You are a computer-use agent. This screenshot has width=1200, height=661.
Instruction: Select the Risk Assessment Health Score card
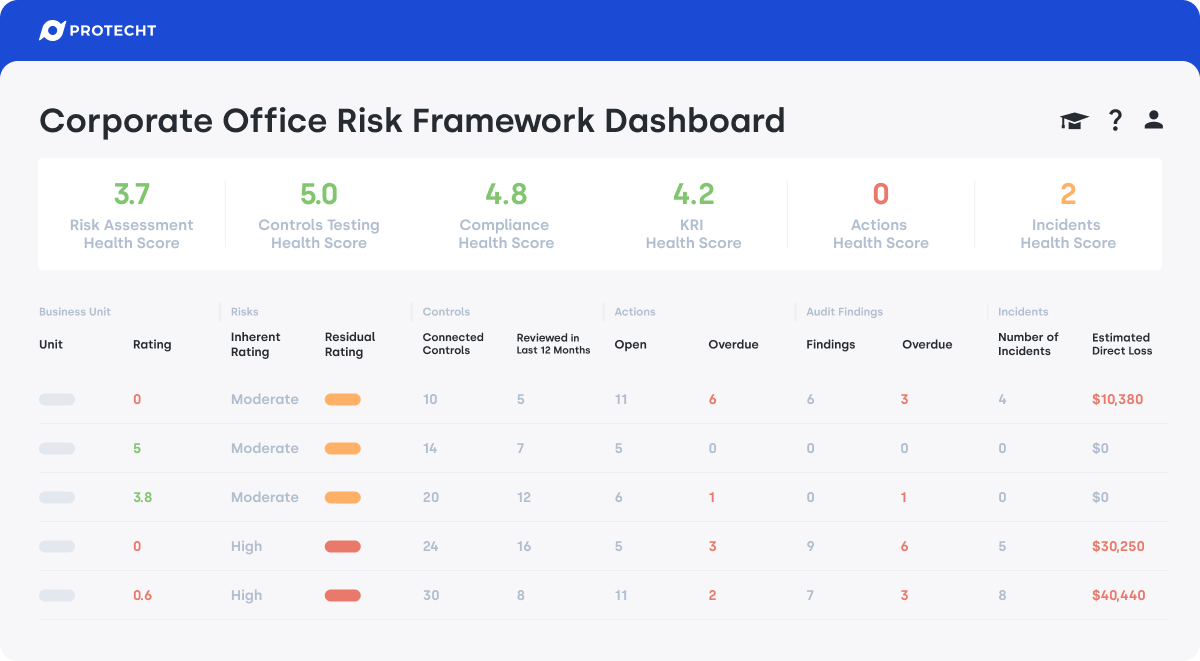[132, 214]
